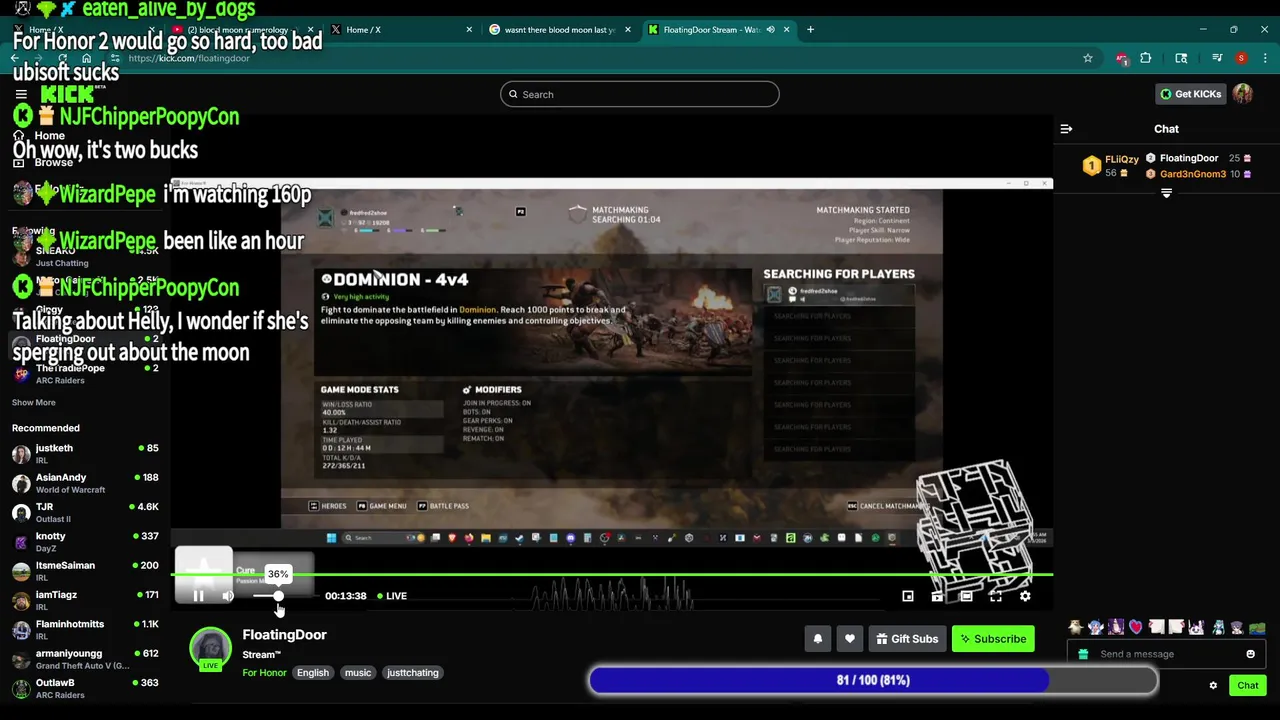
Task: Open a new Chrome tab
Action: (810, 30)
